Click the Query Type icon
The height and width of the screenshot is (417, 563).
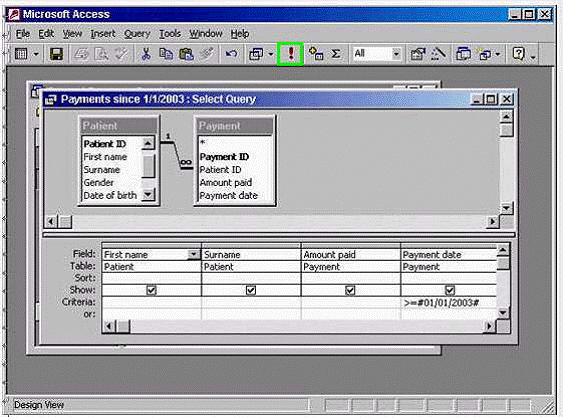[x=256, y=54]
